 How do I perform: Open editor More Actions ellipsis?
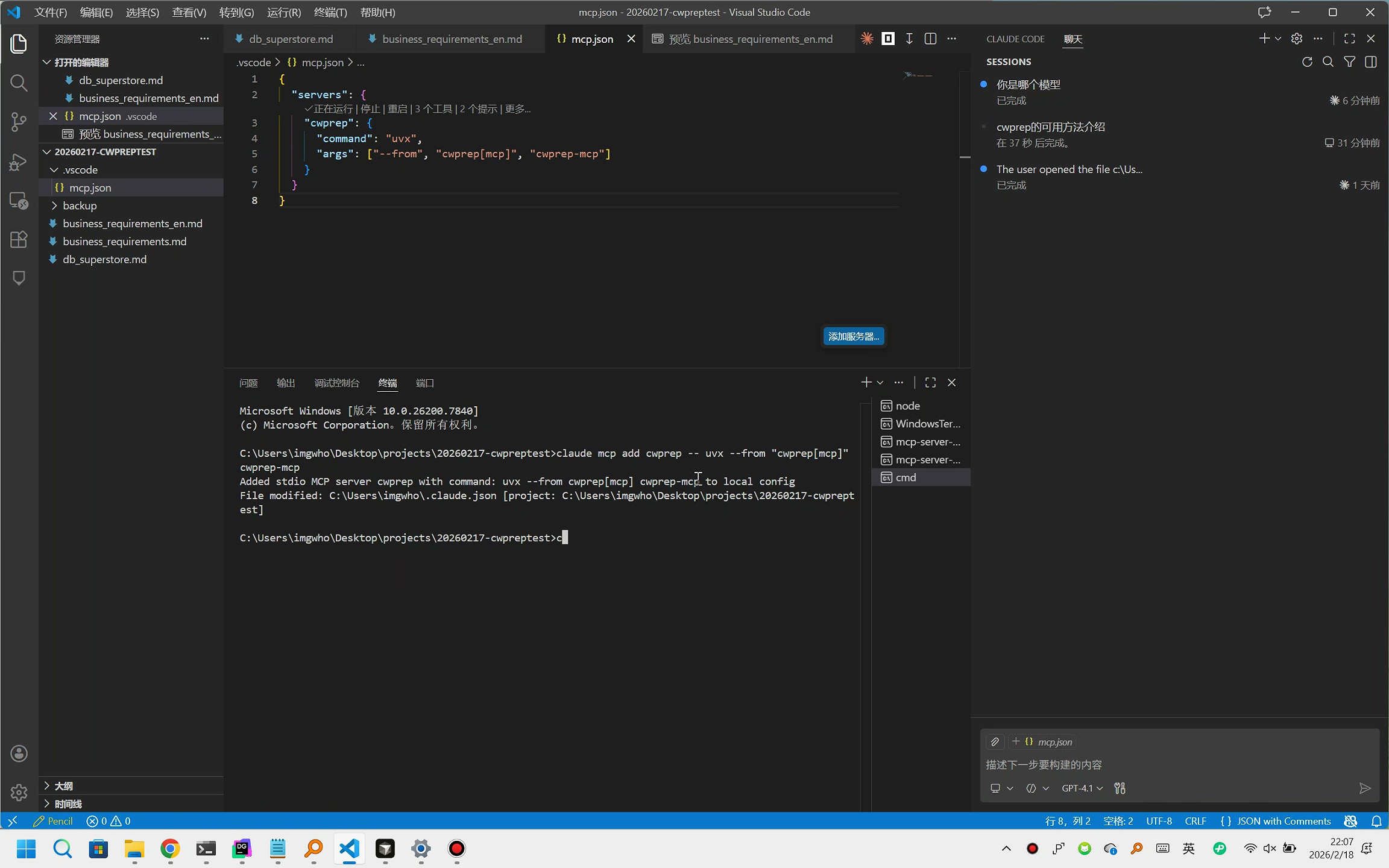952,39
